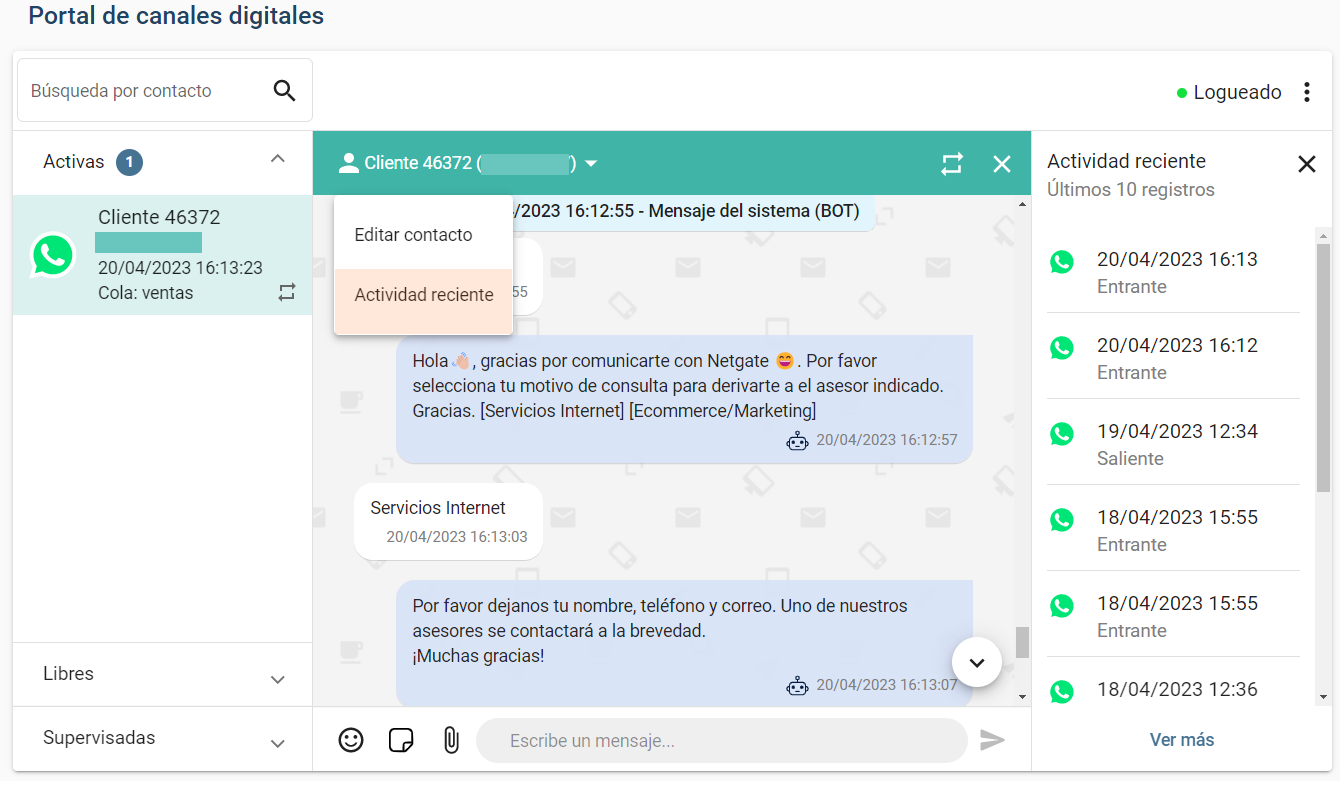This screenshot has height=793, width=1340.
Task: Click the activity scrollbar down arrow
Action: pos(1323,697)
